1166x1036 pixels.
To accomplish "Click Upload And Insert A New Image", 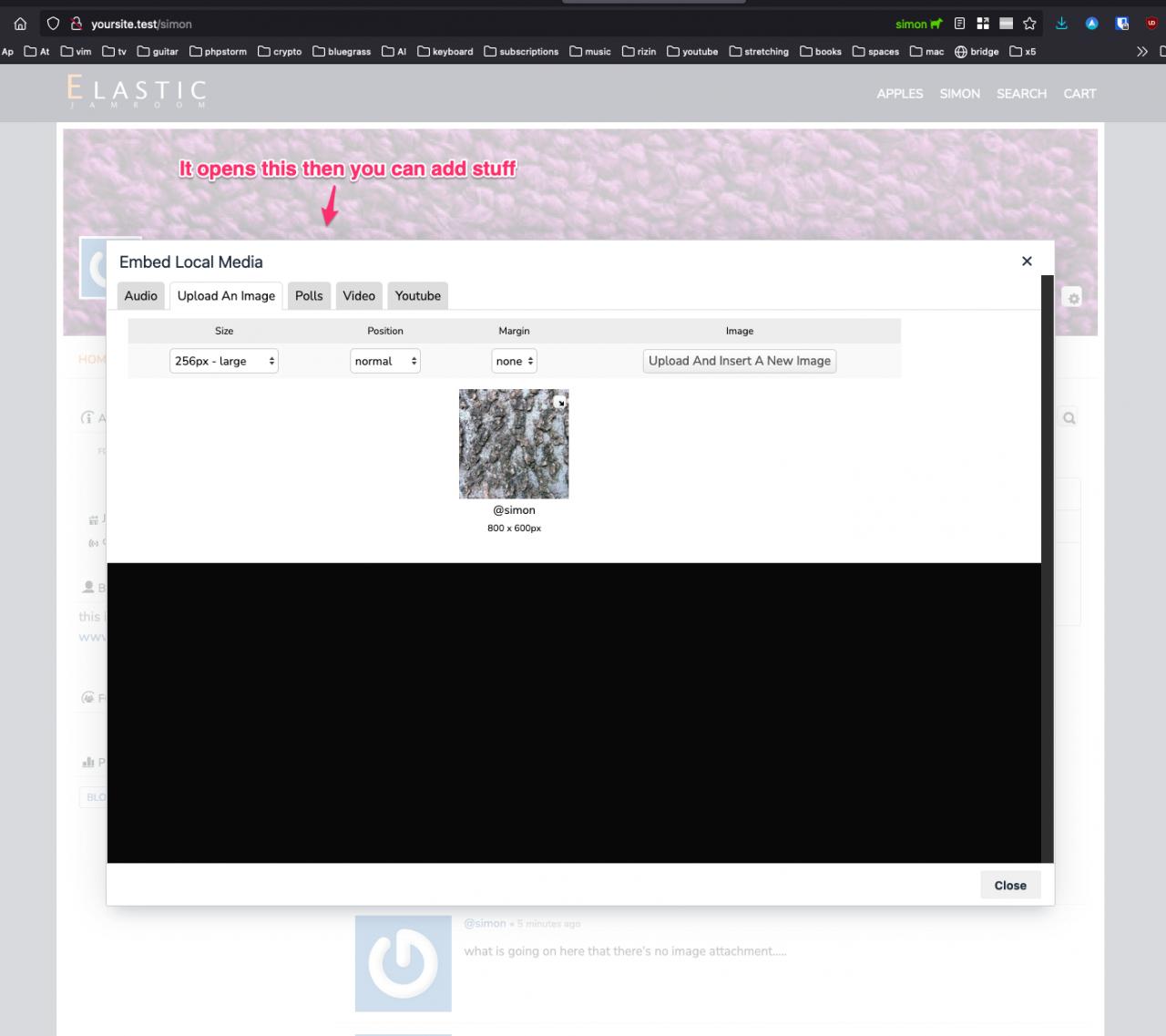I will pos(739,361).
